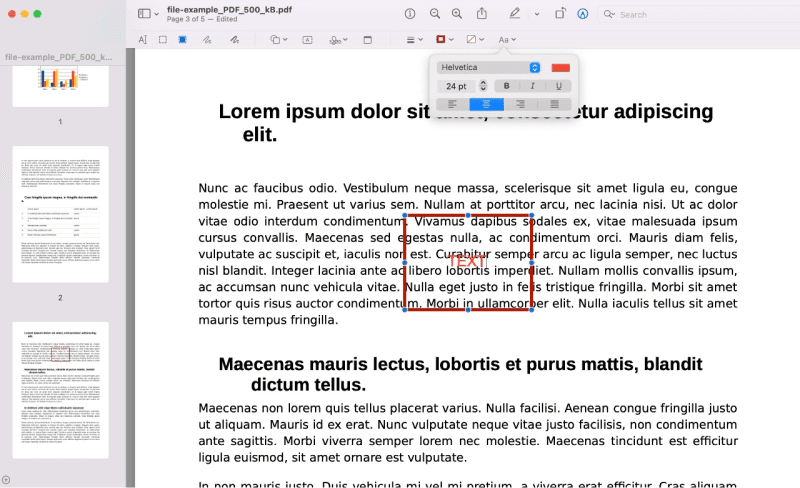Click the paragraph starting 'Nunc ac faucibus odio'
This screenshot has height=488, width=800.
coord(468,254)
